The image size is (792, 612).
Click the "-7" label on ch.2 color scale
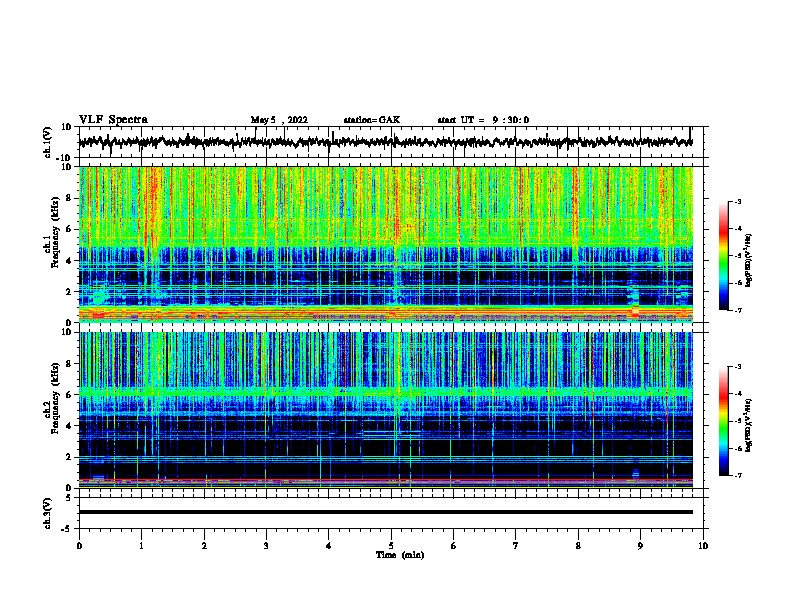click(738, 475)
